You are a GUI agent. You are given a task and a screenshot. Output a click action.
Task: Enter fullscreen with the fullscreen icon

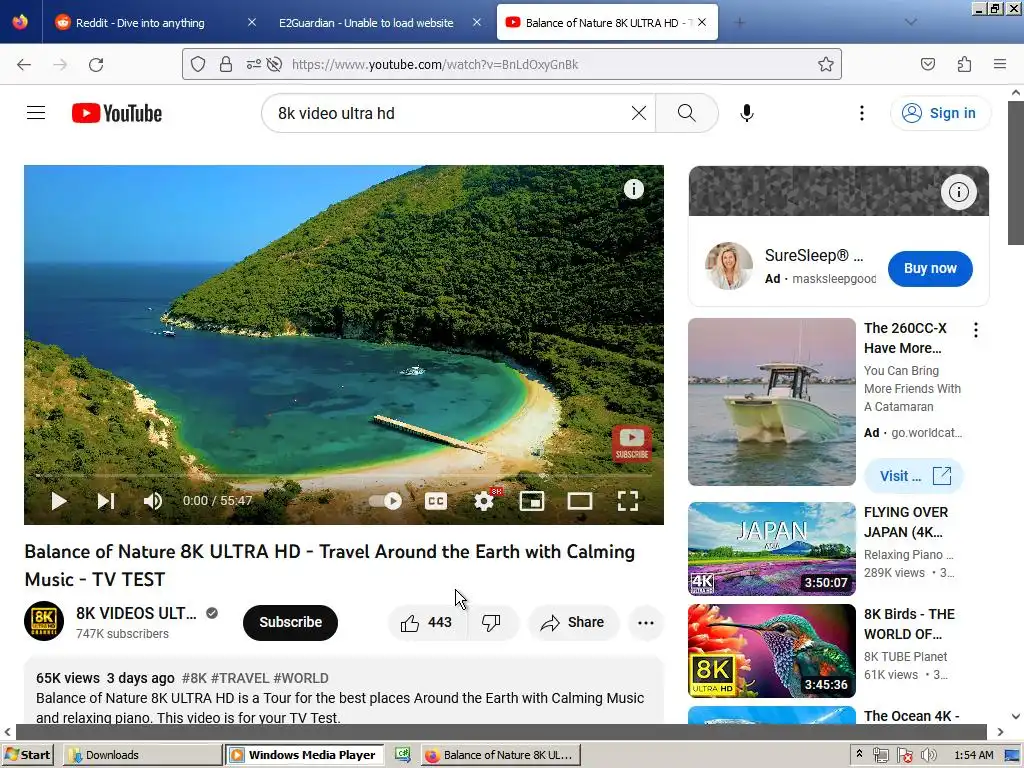[x=628, y=501]
